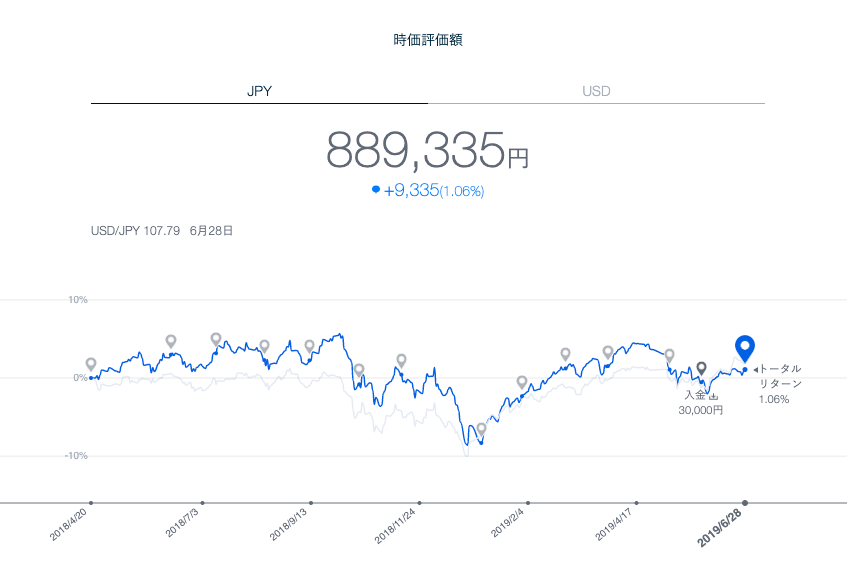Click the gray pin above the 2019/2/4 point

click(521, 382)
